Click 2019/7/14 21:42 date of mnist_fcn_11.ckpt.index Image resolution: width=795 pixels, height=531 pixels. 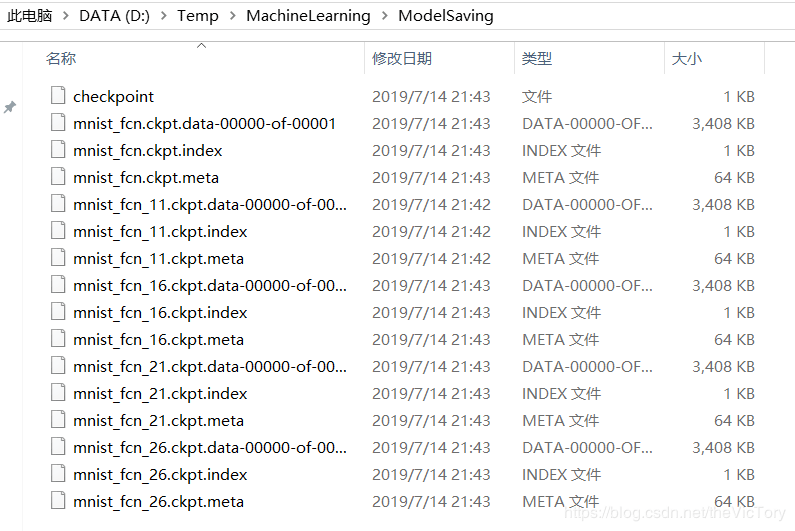tap(431, 232)
